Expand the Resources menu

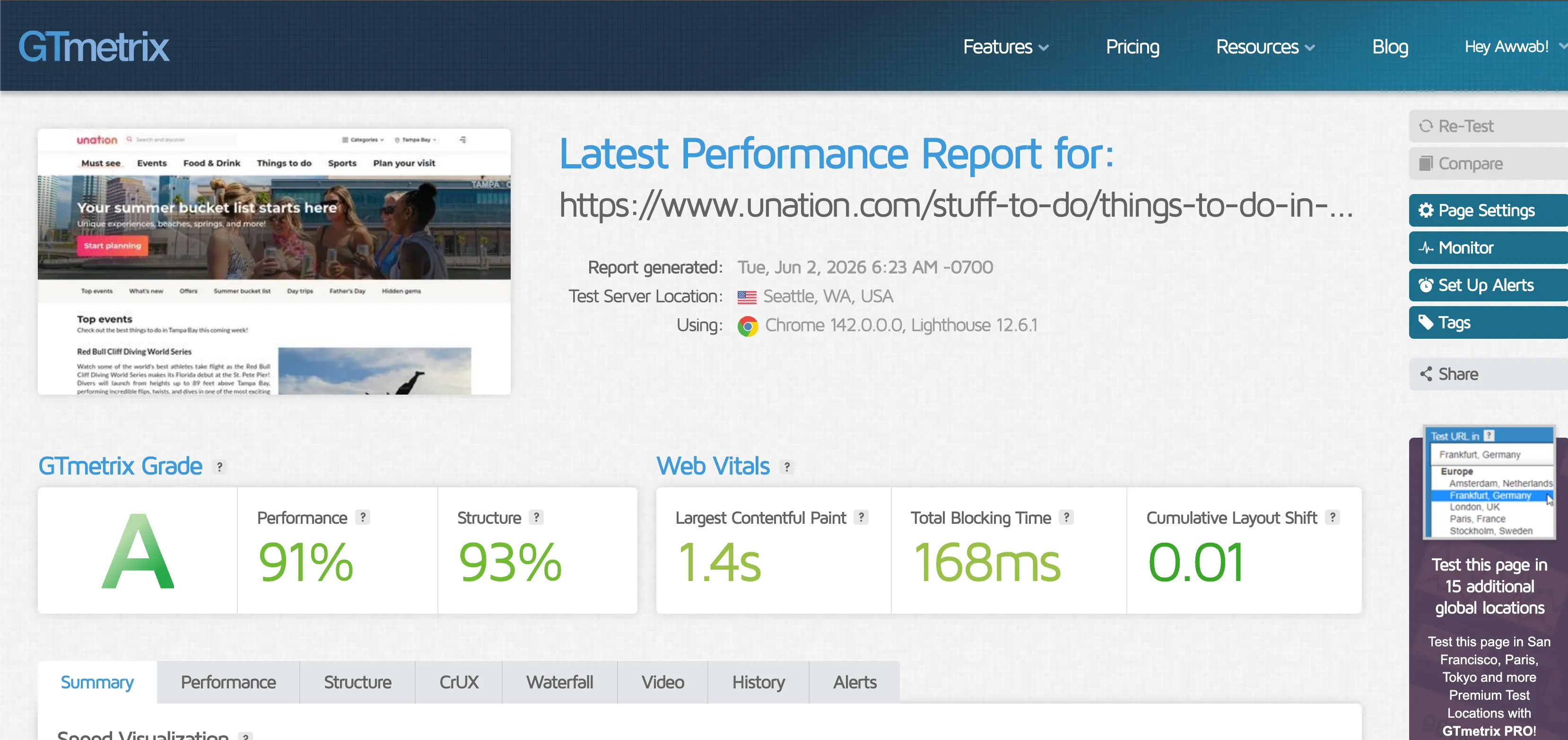(1265, 47)
